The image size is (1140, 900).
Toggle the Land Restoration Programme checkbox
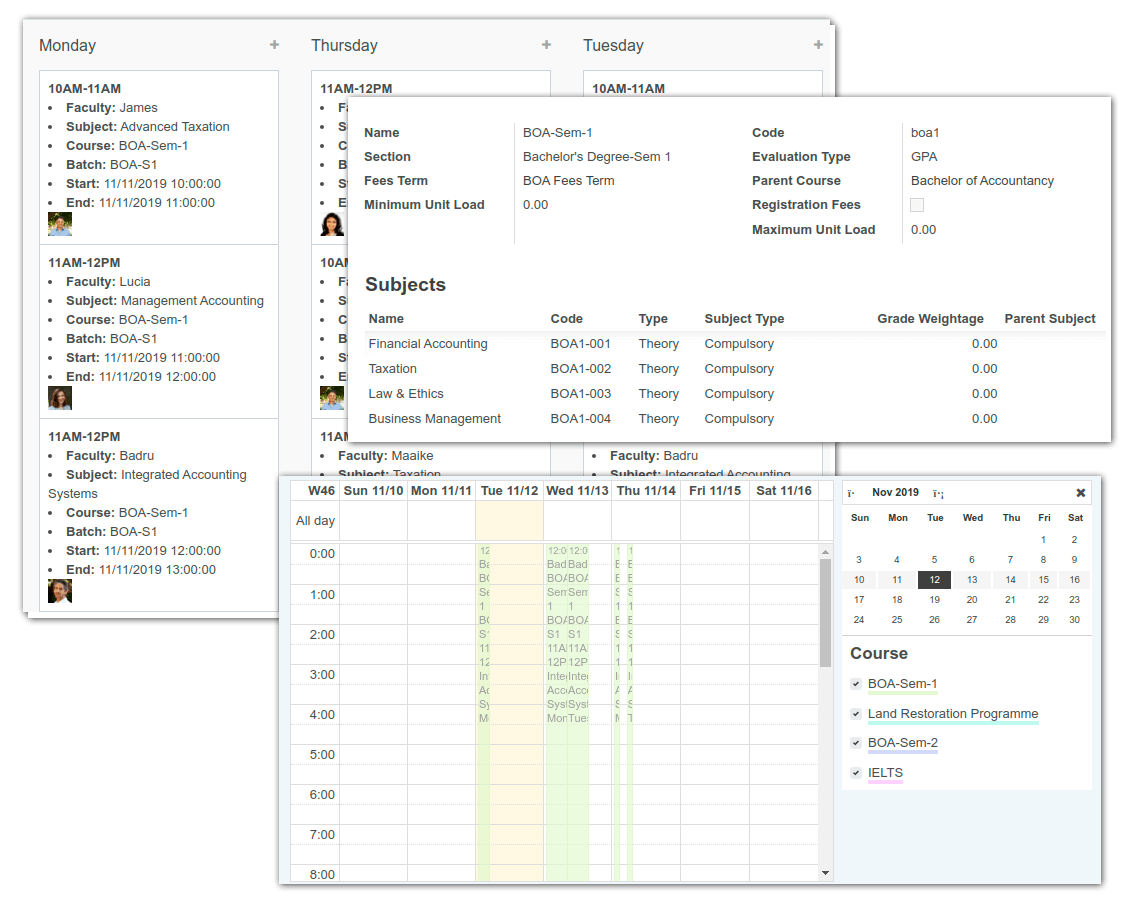[x=856, y=713]
